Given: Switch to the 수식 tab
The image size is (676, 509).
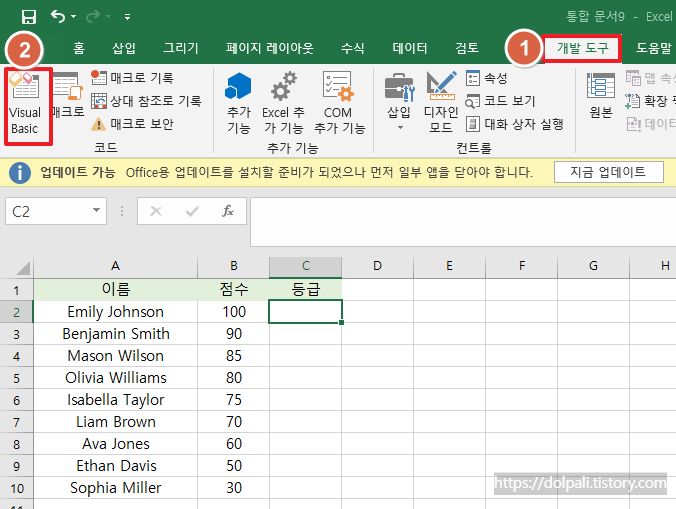Looking at the screenshot, I should (x=353, y=48).
